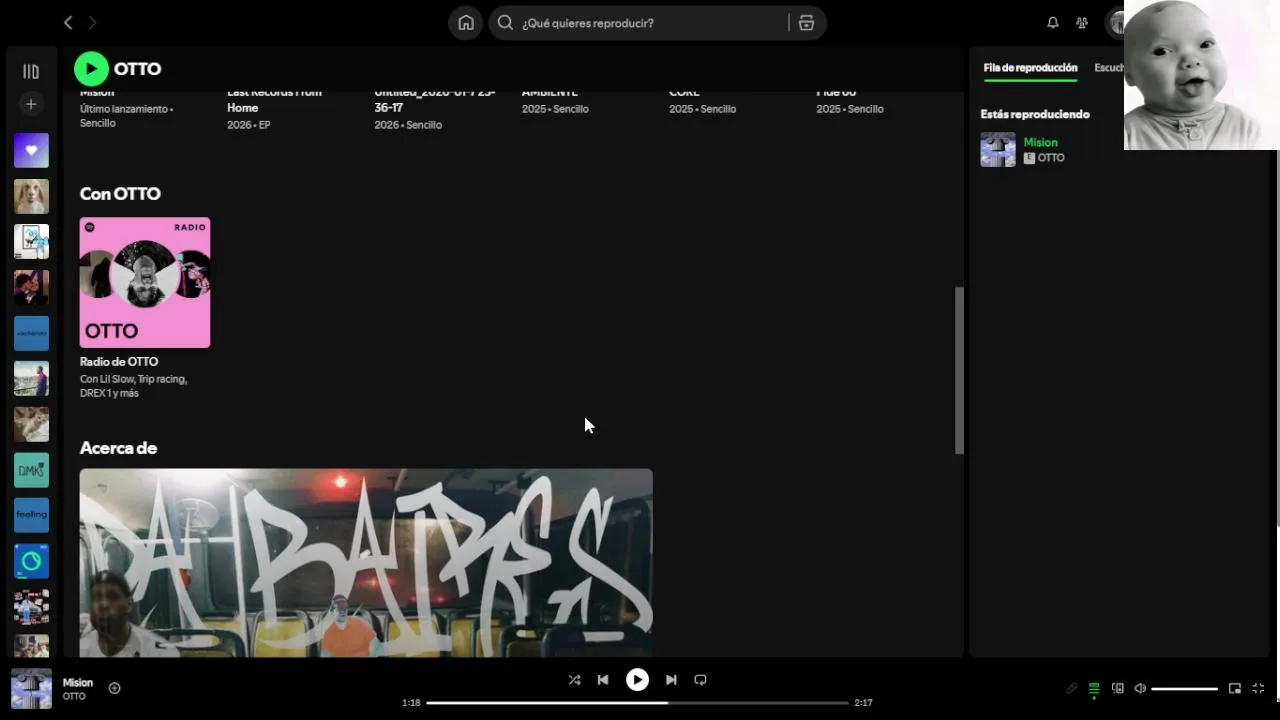The image size is (1280, 720).
Task: Open Radio de OTTO cover
Action: (x=145, y=283)
